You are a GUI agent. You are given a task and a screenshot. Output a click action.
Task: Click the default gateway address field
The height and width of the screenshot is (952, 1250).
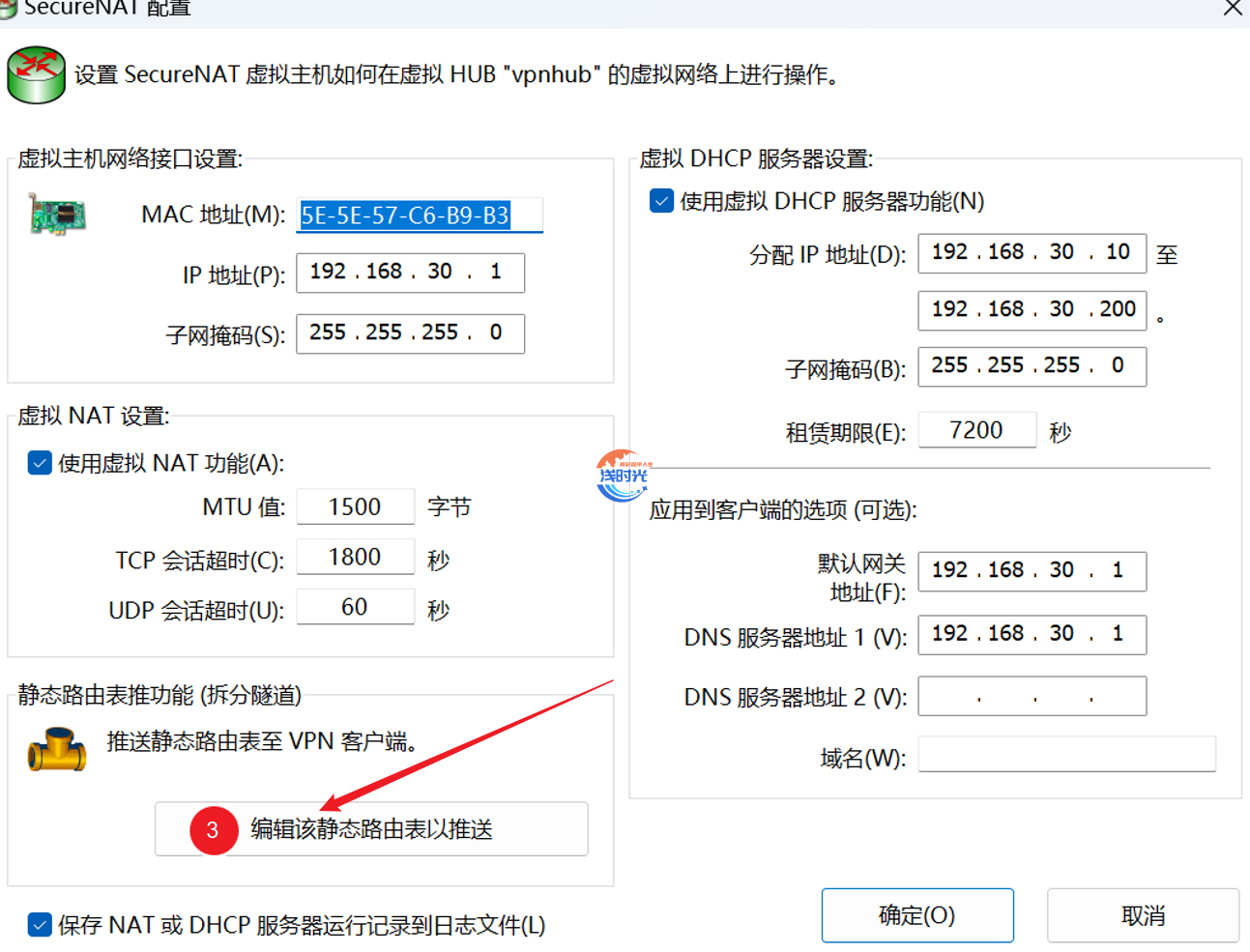coord(1032,571)
